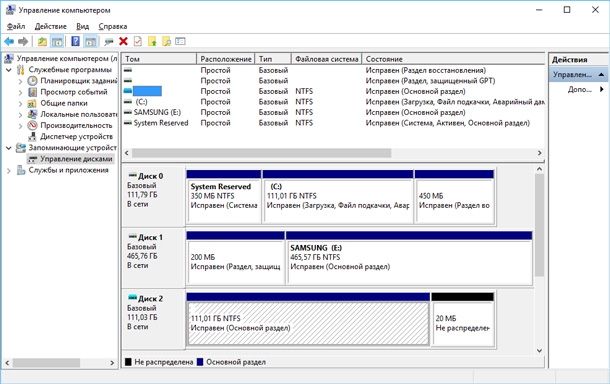Screen dimensions: 610x384
Task: Click the disk view scroll down arrow
Action: tap(539, 351)
